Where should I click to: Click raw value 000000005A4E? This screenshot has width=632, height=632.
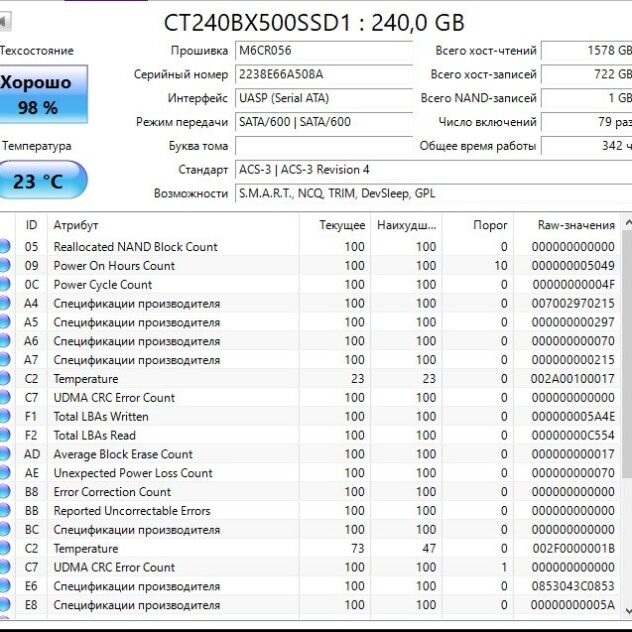[573, 416]
